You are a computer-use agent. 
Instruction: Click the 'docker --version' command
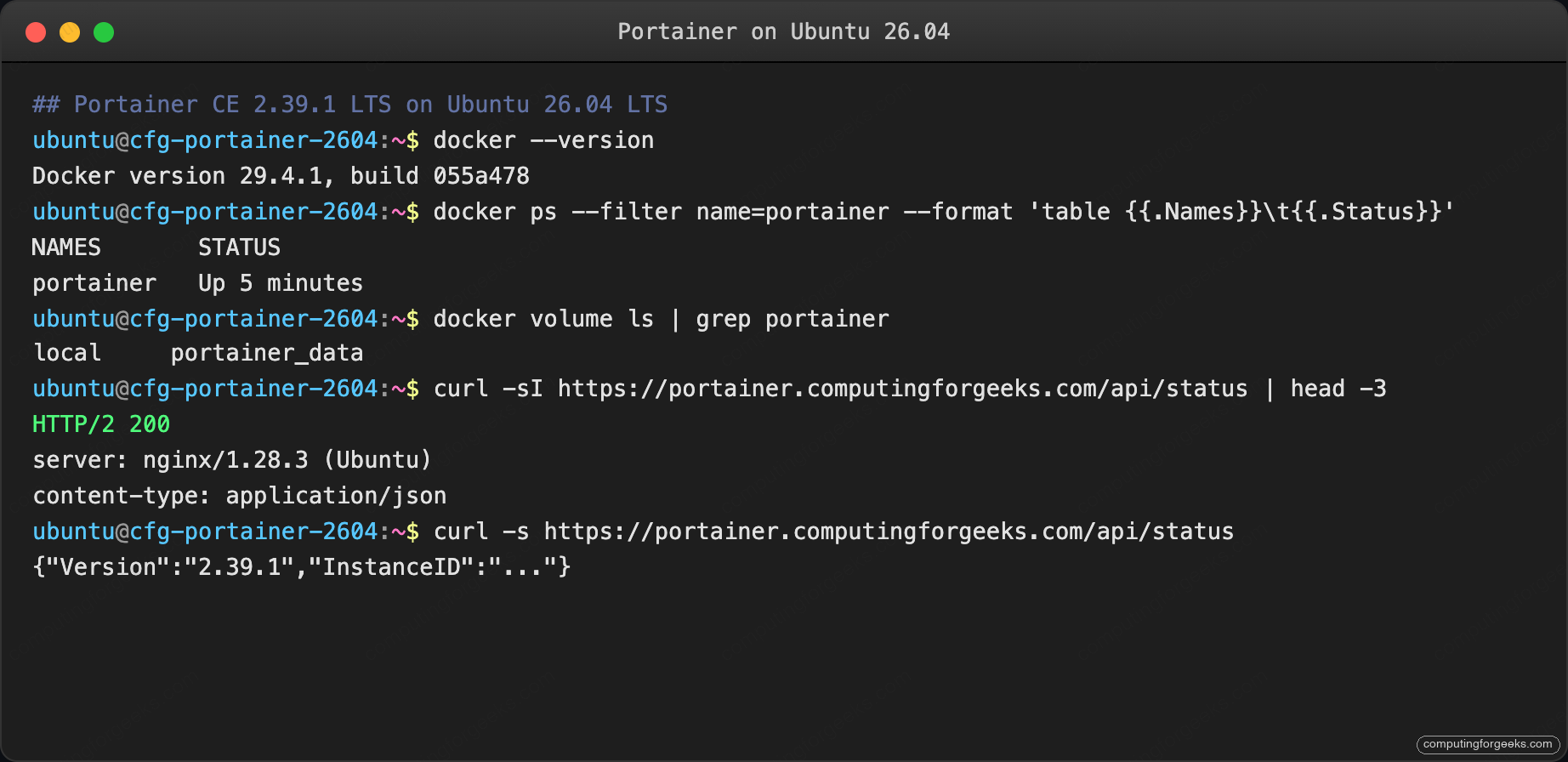[x=543, y=140]
